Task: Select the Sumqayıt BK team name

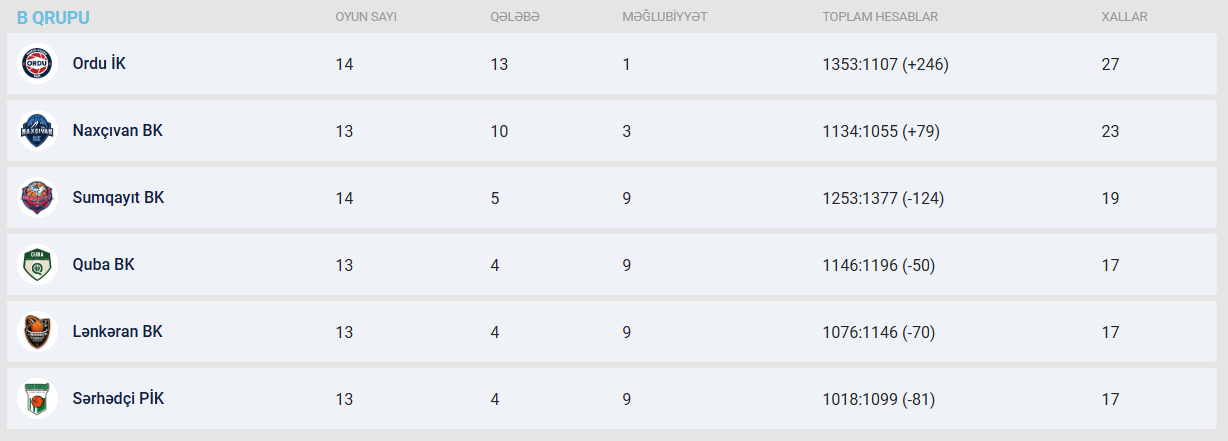Action: (118, 198)
